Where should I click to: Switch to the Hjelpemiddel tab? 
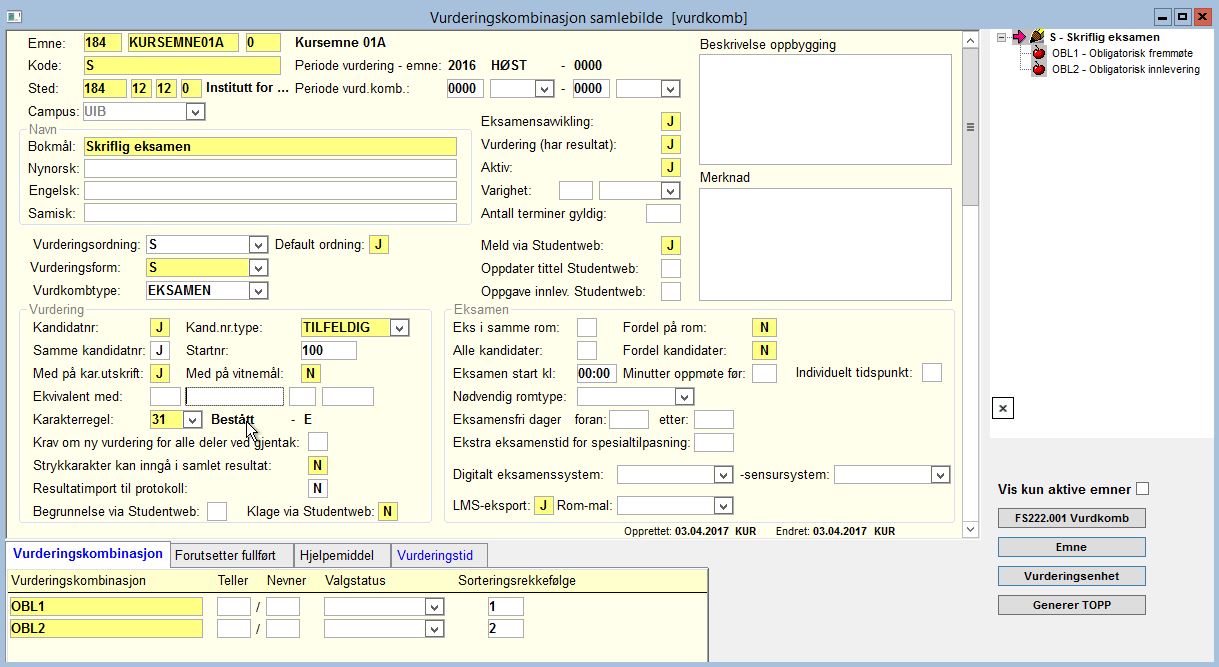pyautogui.click(x=342, y=555)
